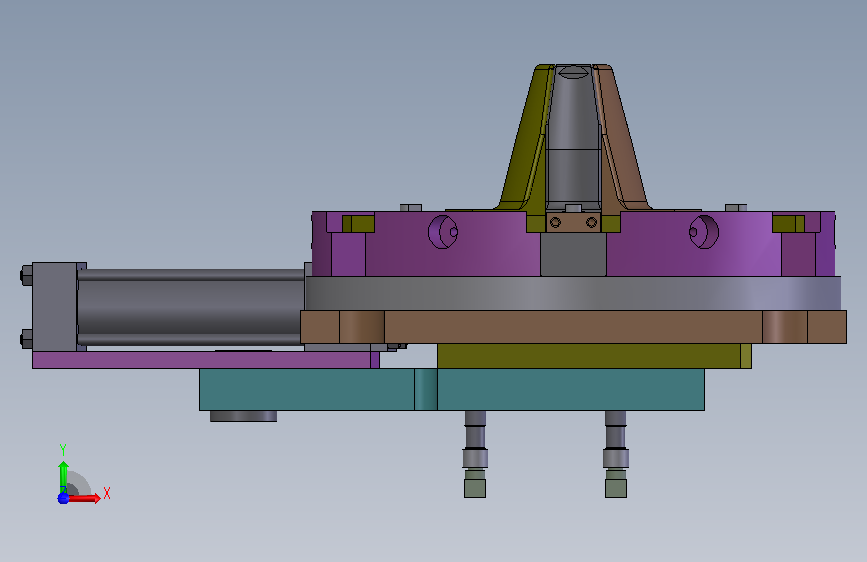Select the round gray pad beneath teal plate
Screen dimensions: 867x562
point(243,416)
